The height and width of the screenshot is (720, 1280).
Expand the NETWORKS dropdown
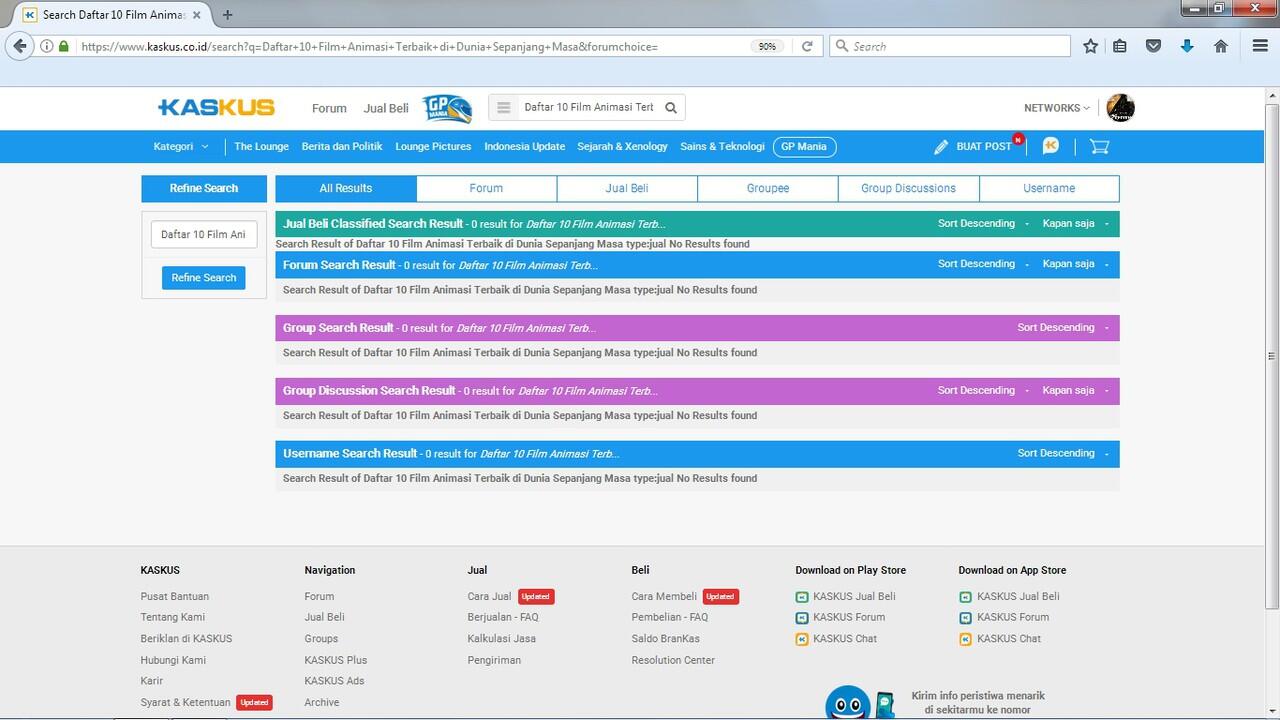coord(1057,108)
